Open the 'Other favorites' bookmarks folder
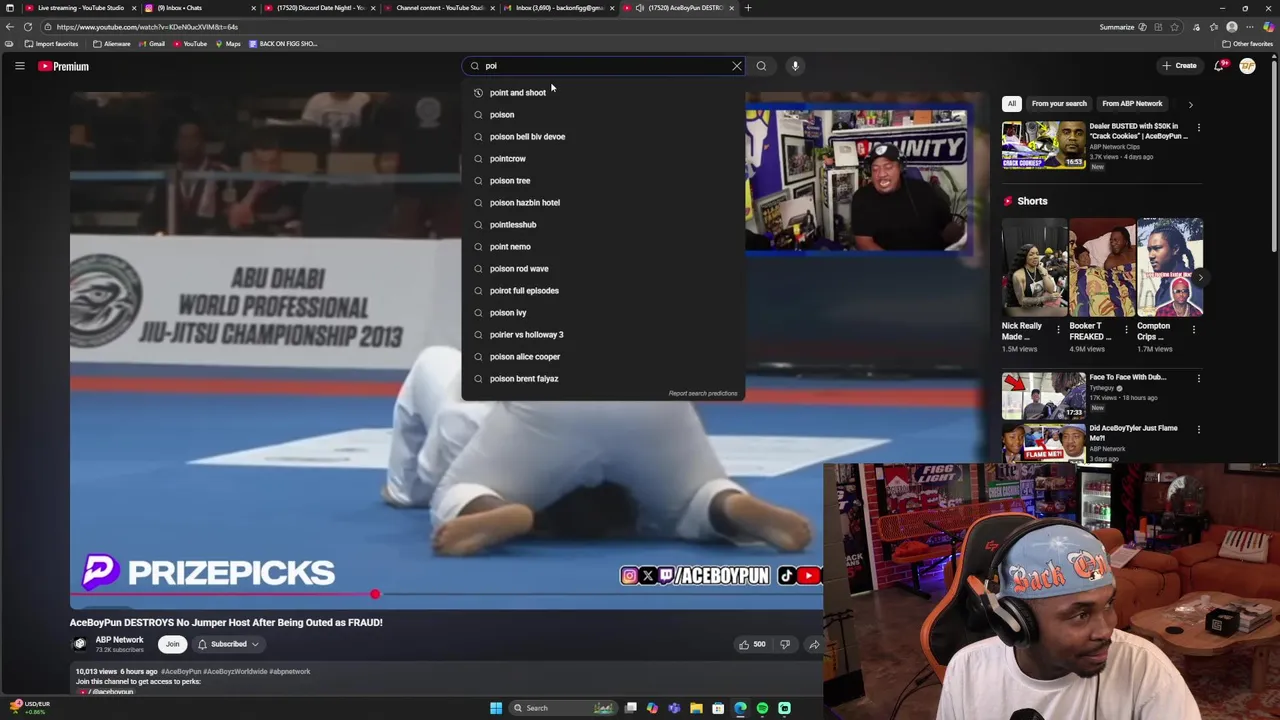 point(1247,44)
